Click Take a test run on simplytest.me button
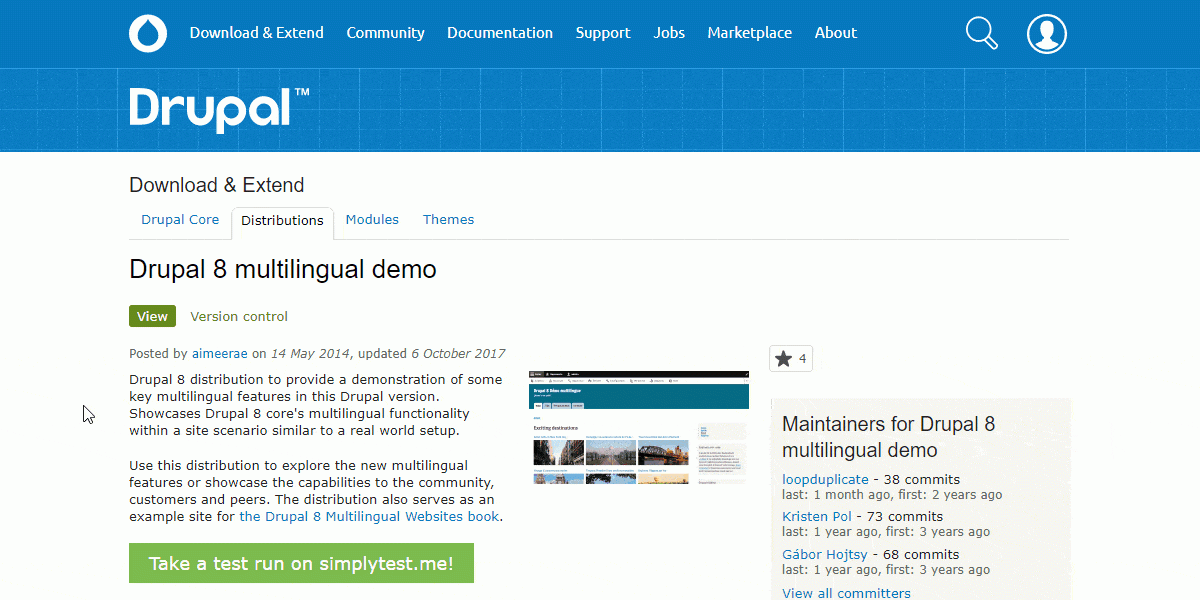Image resolution: width=1200 pixels, height=600 pixels. [x=301, y=563]
